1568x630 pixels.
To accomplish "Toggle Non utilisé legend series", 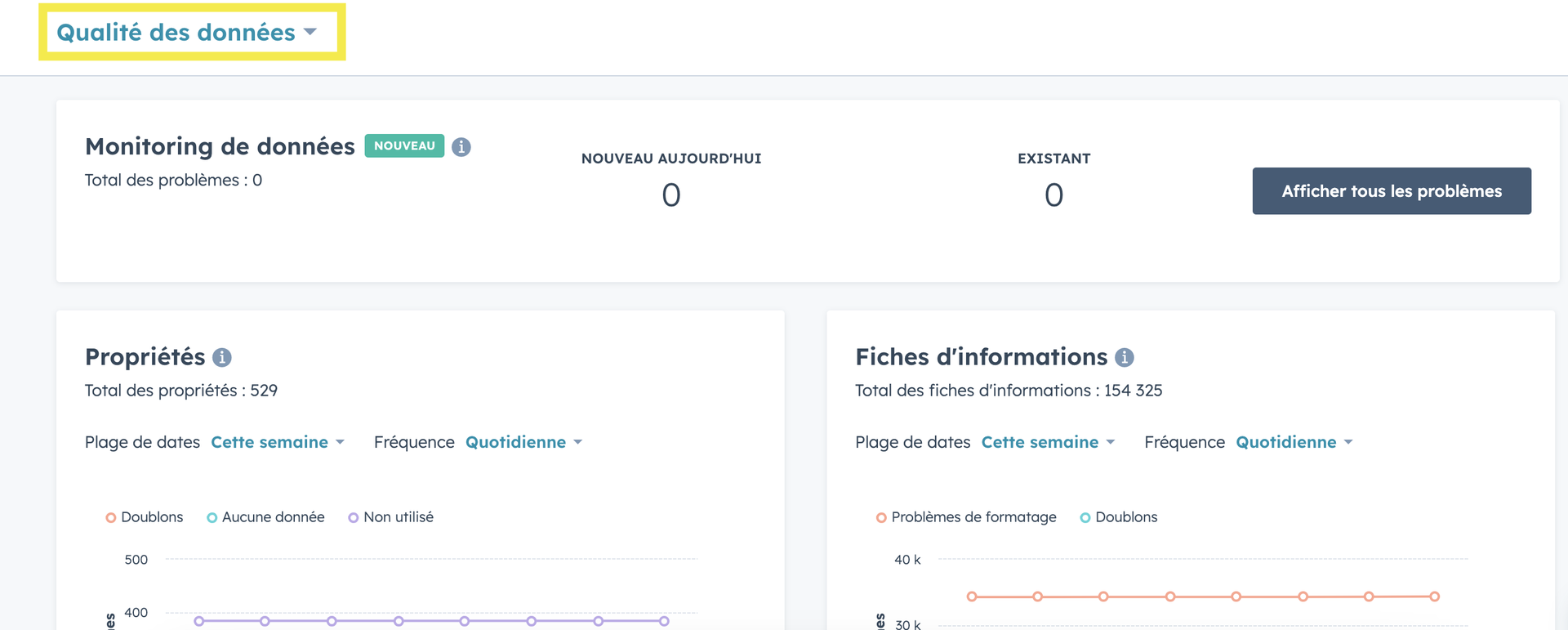I will coord(390,517).
